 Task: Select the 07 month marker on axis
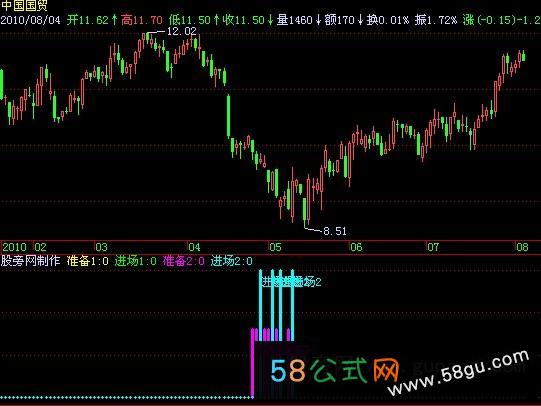pyautogui.click(x=433, y=247)
